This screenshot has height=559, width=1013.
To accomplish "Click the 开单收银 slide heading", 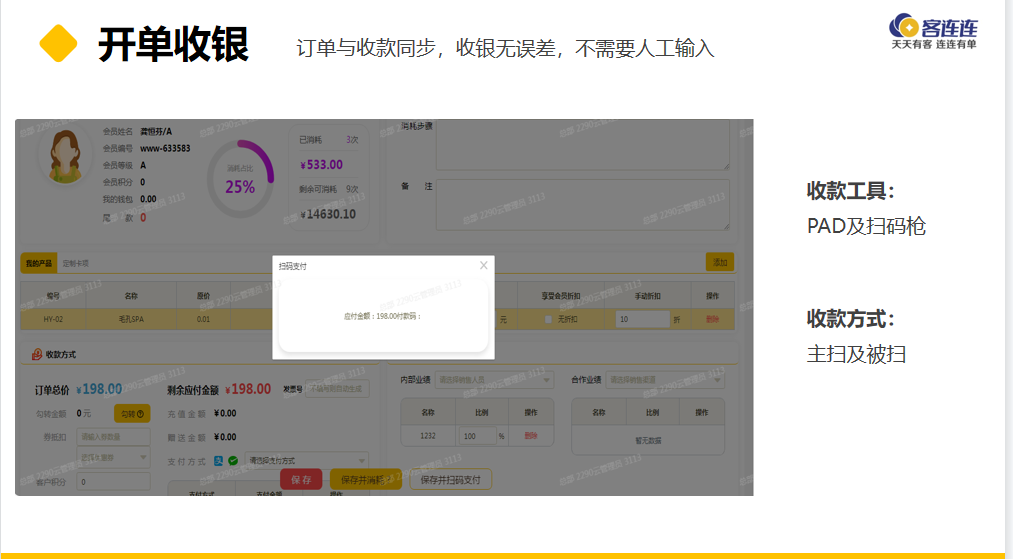I will point(173,45).
